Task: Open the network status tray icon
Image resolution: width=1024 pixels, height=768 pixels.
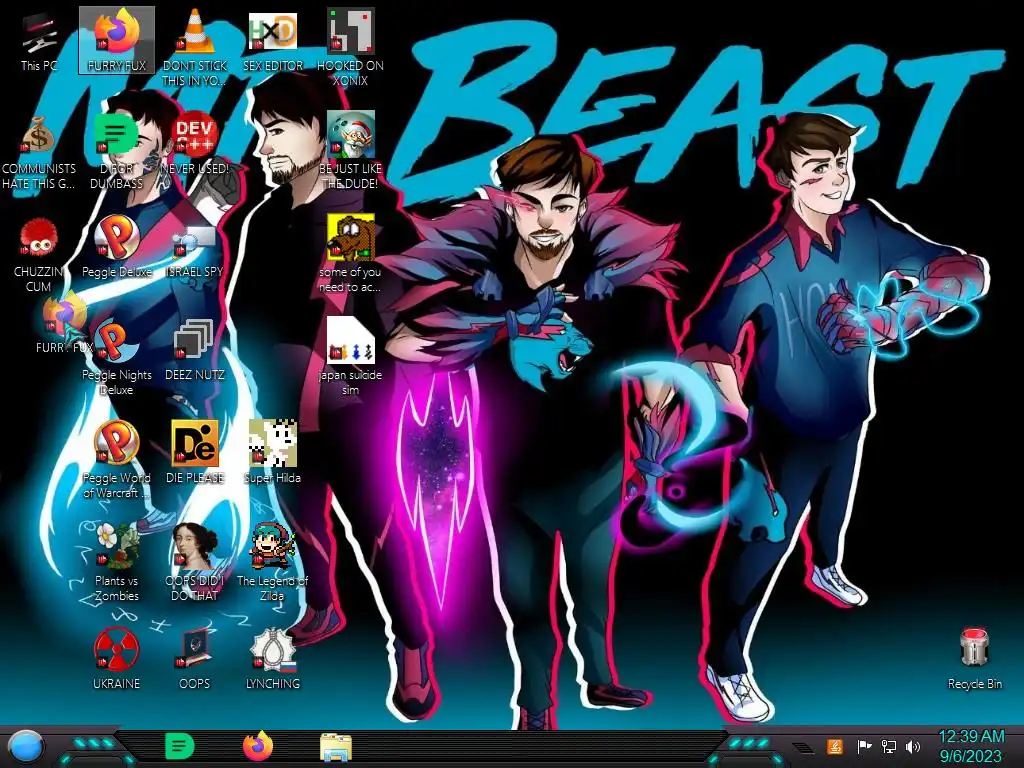Action: pos(888,746)
